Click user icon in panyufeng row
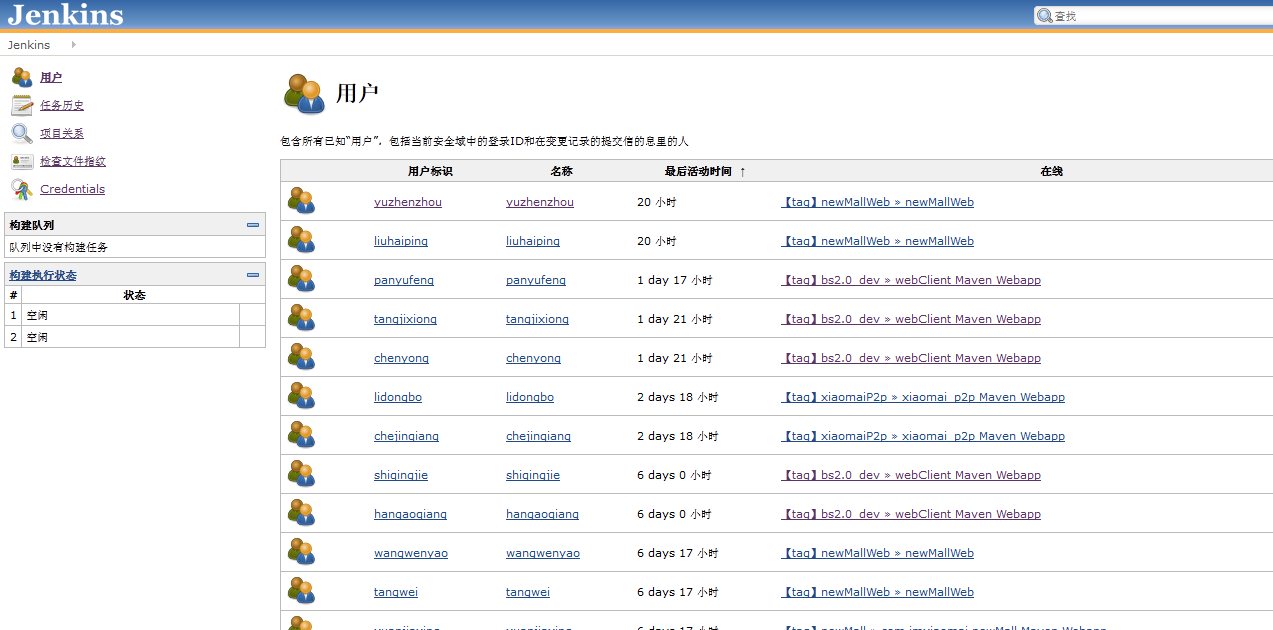Image resolution: width=1273 pixels, height=630 pixels. click(301, 279)
